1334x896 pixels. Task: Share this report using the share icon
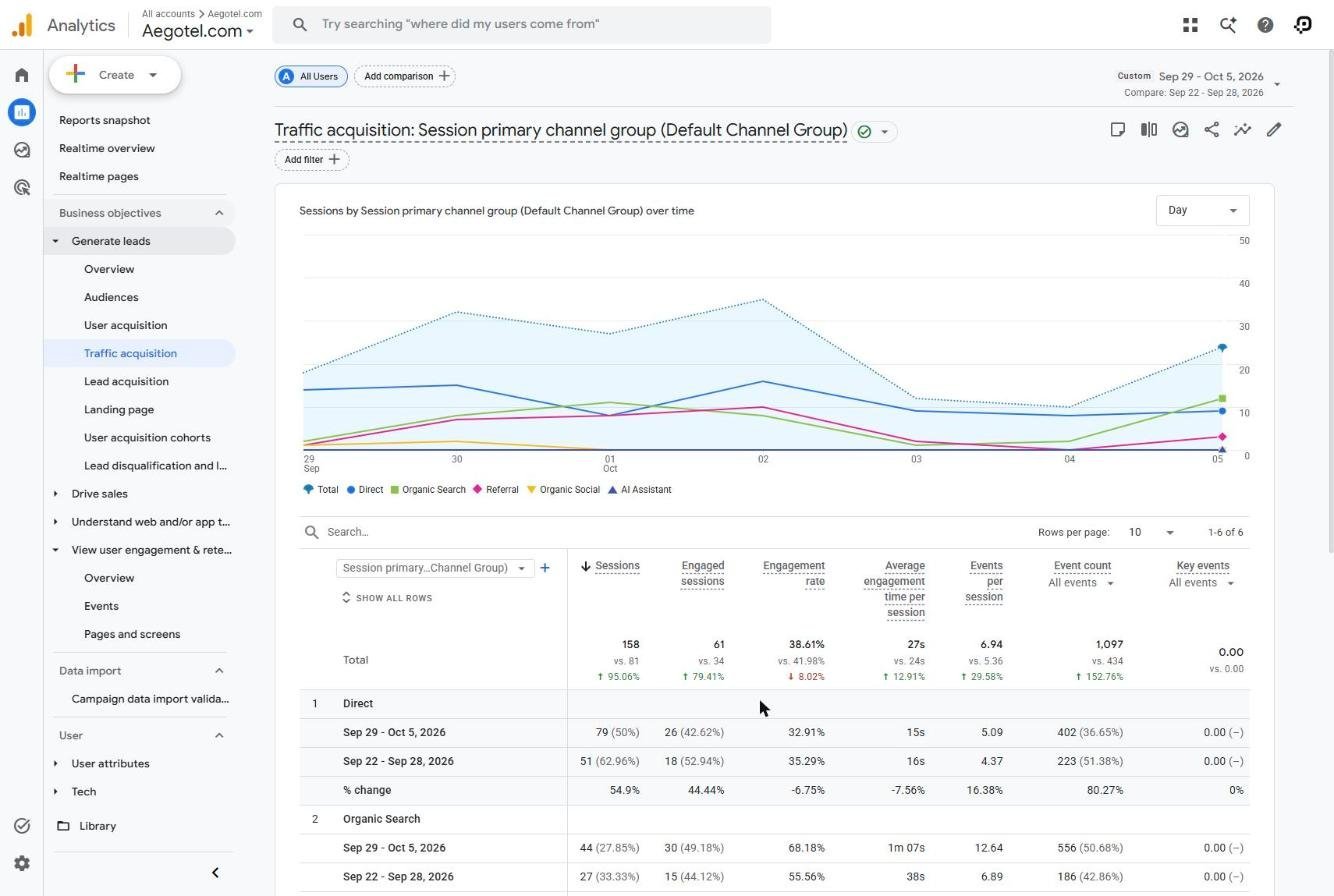[x=1211, y=130]
